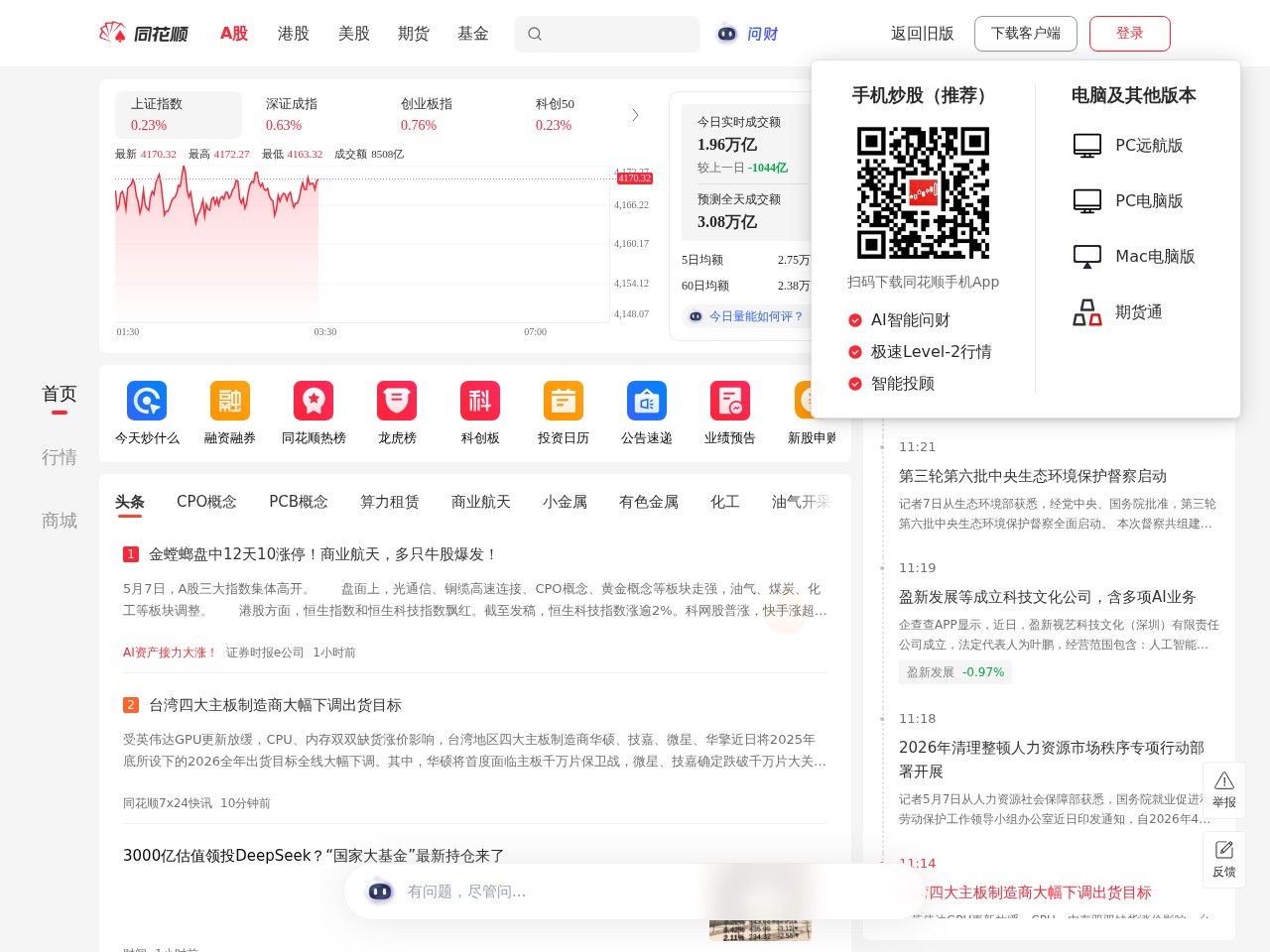
Task: Click 4170.32 price marker on chart
Action: (x=635, y=178)
